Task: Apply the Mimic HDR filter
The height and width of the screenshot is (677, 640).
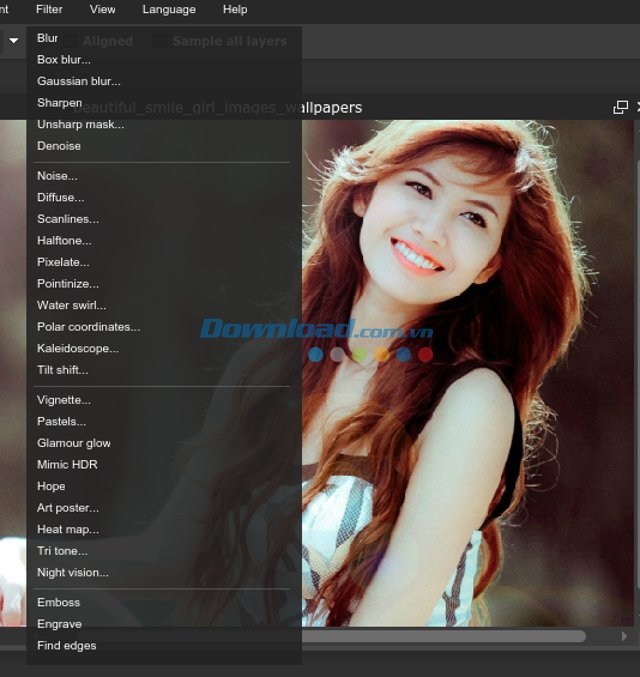Action: tap(67, 465)
